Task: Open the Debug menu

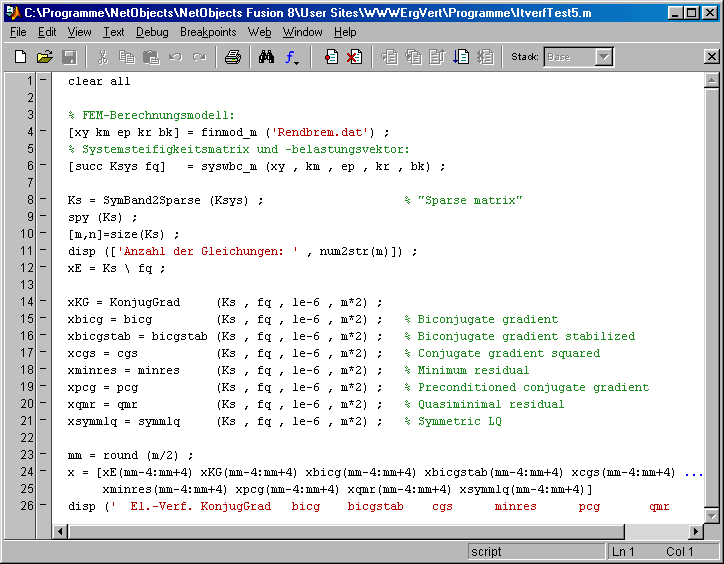Action: [152, 32]
